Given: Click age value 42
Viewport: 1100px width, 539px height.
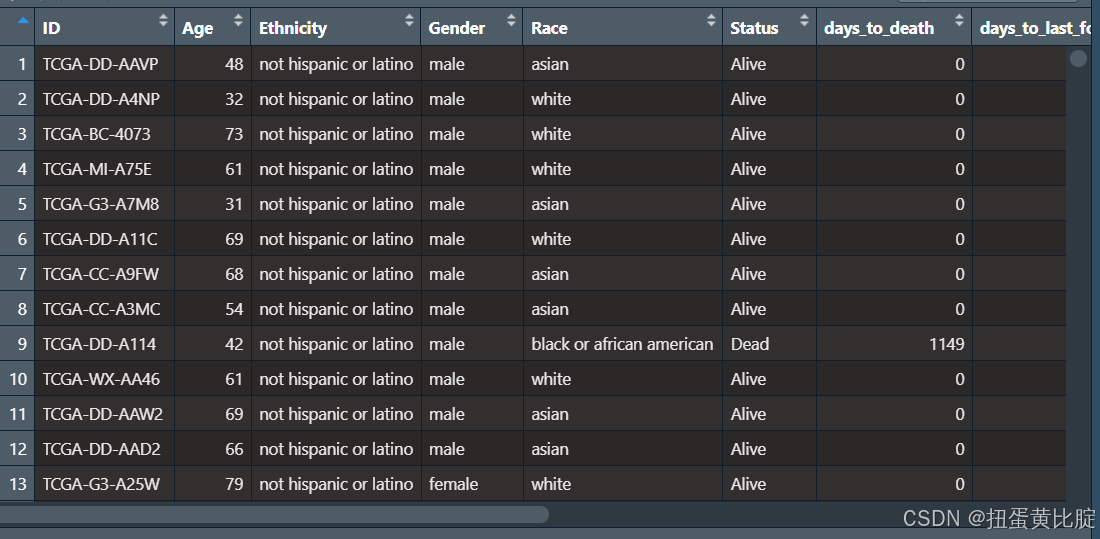Looking at the screenshot, I should (x=234, y=345).
